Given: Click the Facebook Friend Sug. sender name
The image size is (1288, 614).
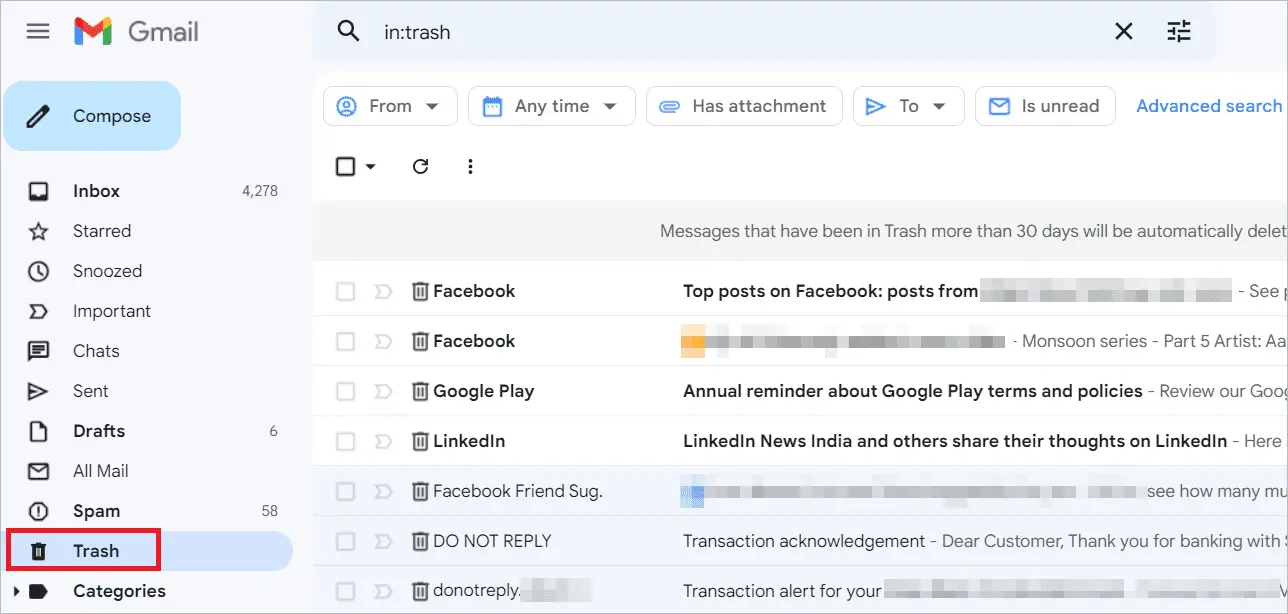Looking at the screenshot, I should pyautogui.click(x=518, y=491).
